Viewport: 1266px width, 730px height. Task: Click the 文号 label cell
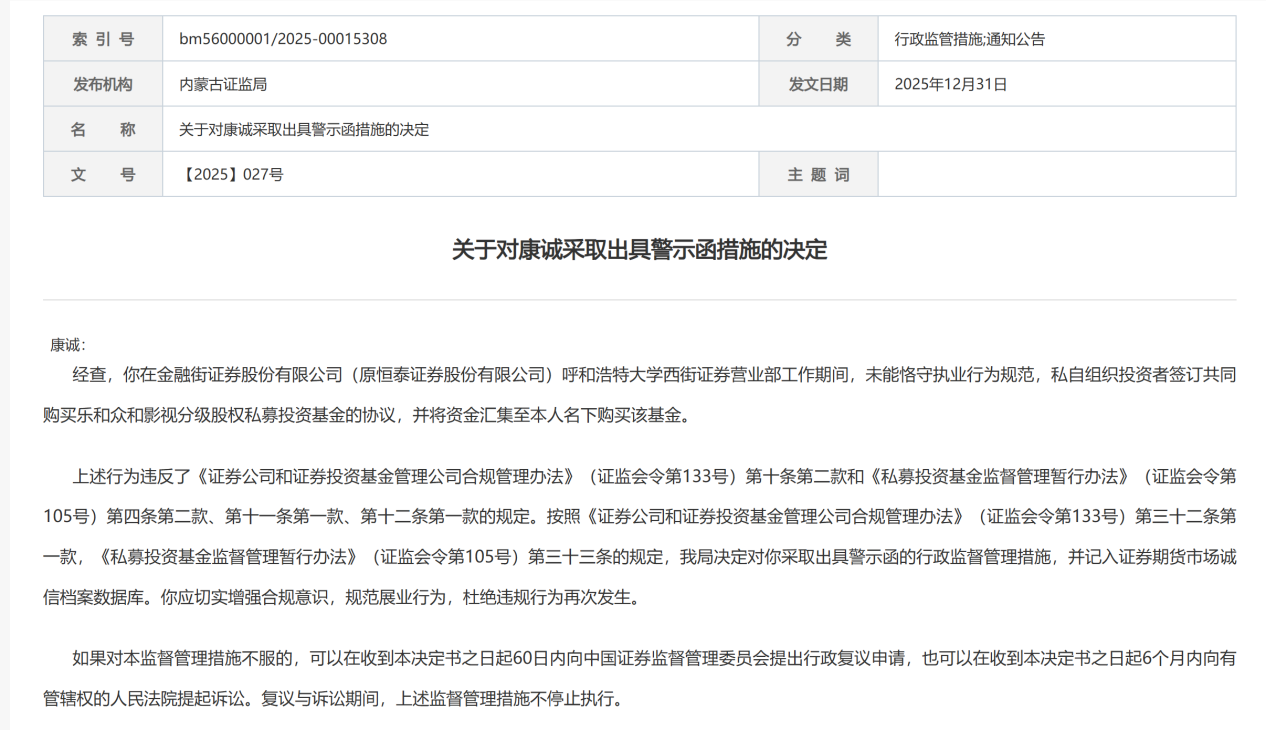103,174
